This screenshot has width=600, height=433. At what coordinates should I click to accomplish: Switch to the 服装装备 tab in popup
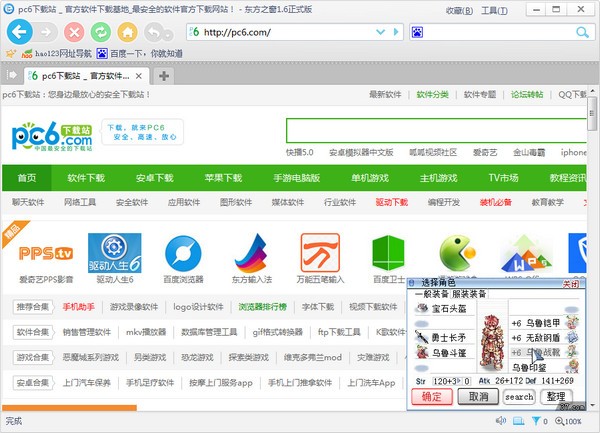[469, 294]
